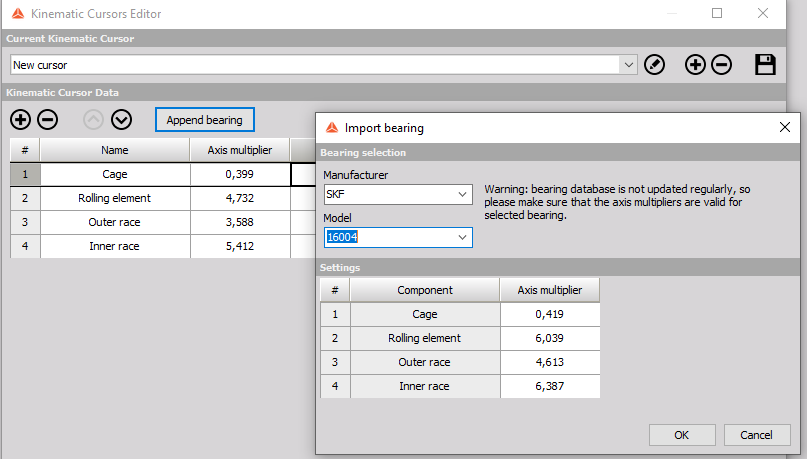The height and width of the screenshot is (459, 807).
Task: Click the 6,387 axis multiplier cell
Action: pos(550,386)
